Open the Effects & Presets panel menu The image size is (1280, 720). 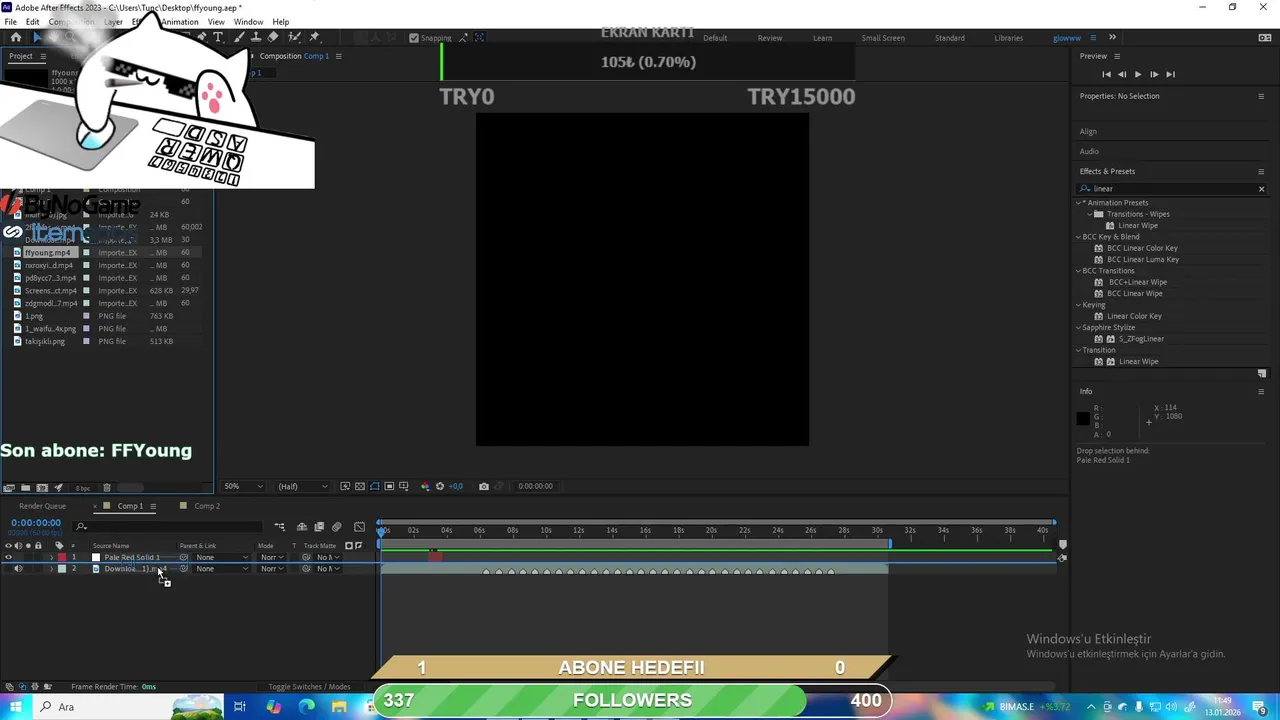coord(1261,171)
